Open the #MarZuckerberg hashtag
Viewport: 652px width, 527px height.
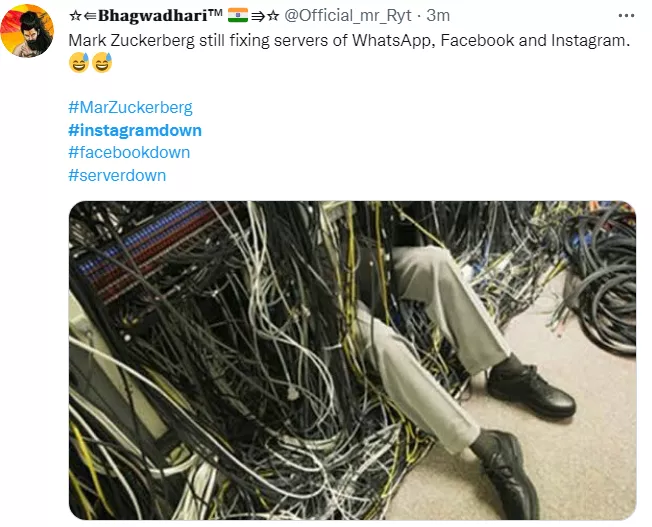(x=130, y=107)
